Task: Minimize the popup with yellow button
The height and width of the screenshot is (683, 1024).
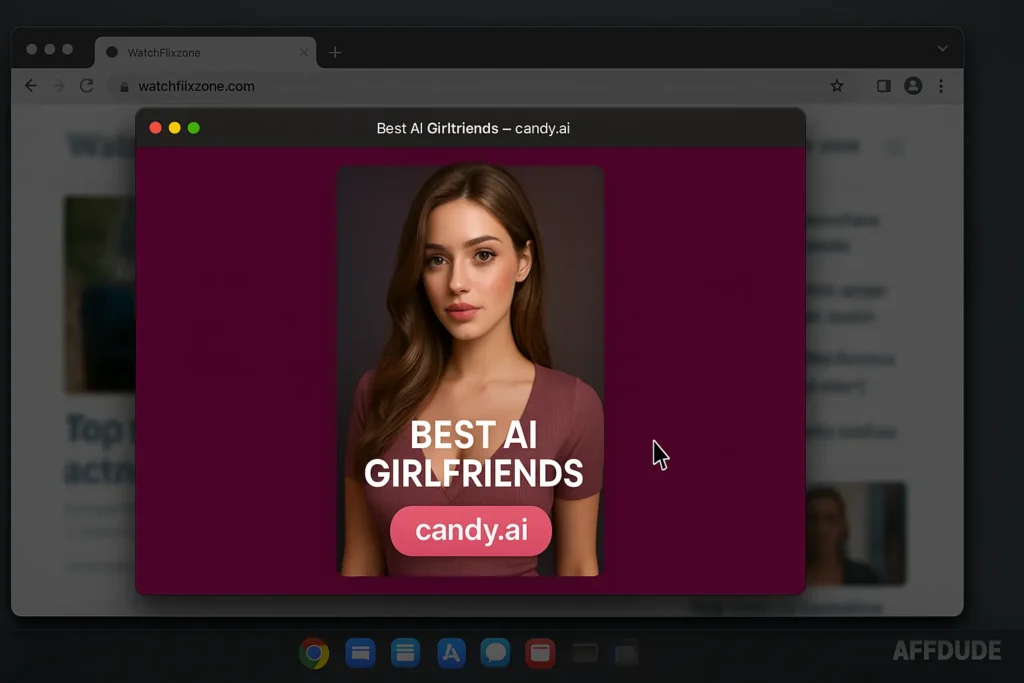Action: [174, 128]
